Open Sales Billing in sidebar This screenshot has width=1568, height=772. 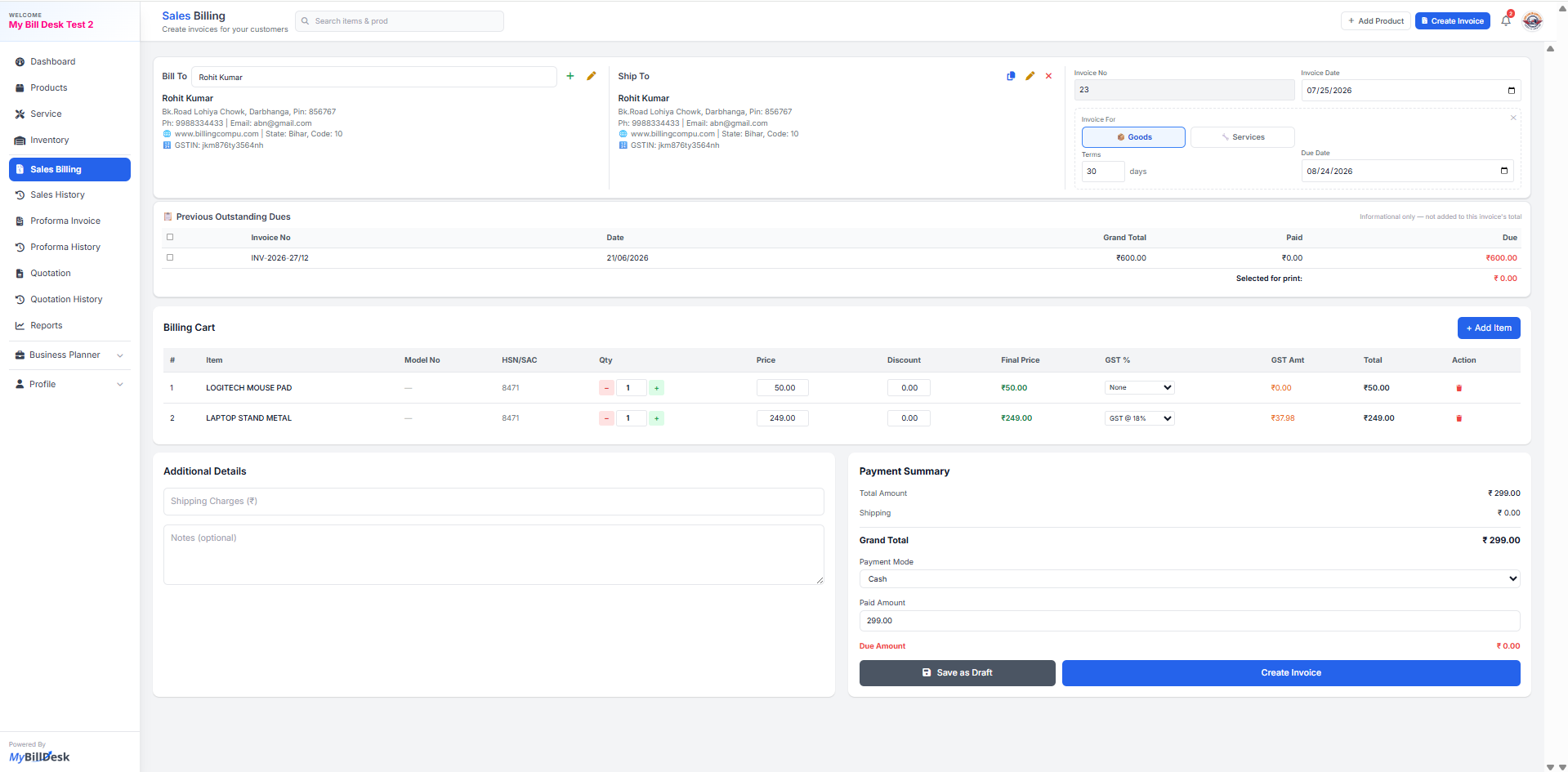tap(69, 170)
